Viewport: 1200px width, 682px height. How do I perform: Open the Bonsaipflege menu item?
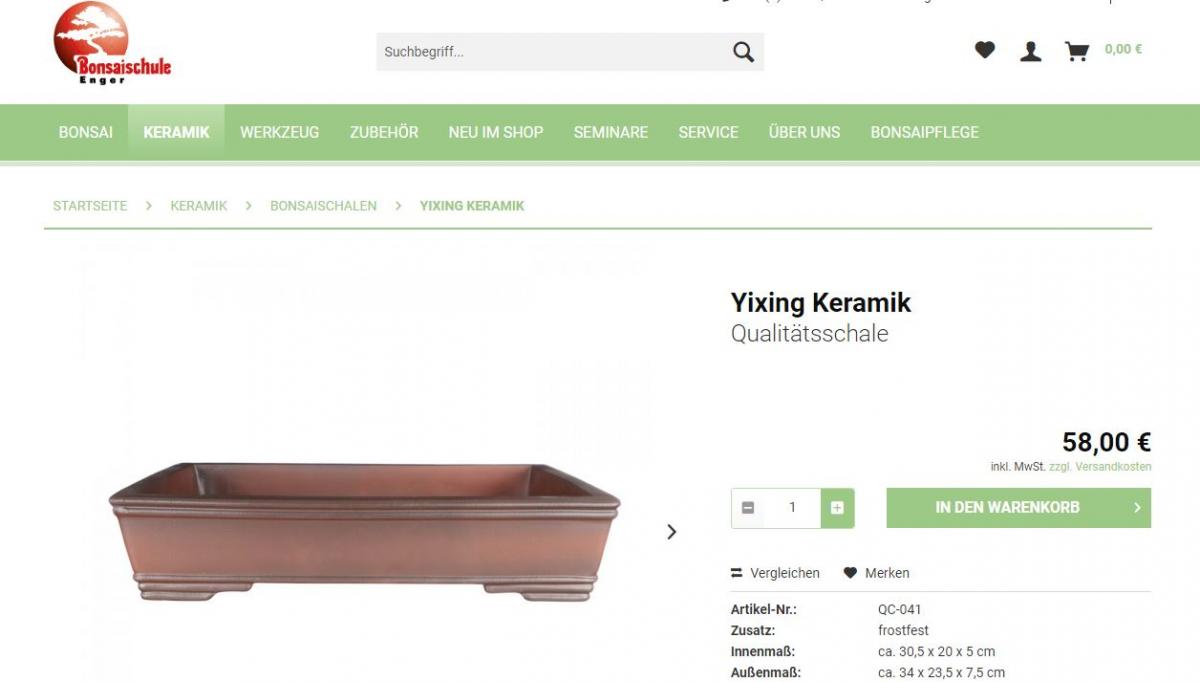coord(925,132)
